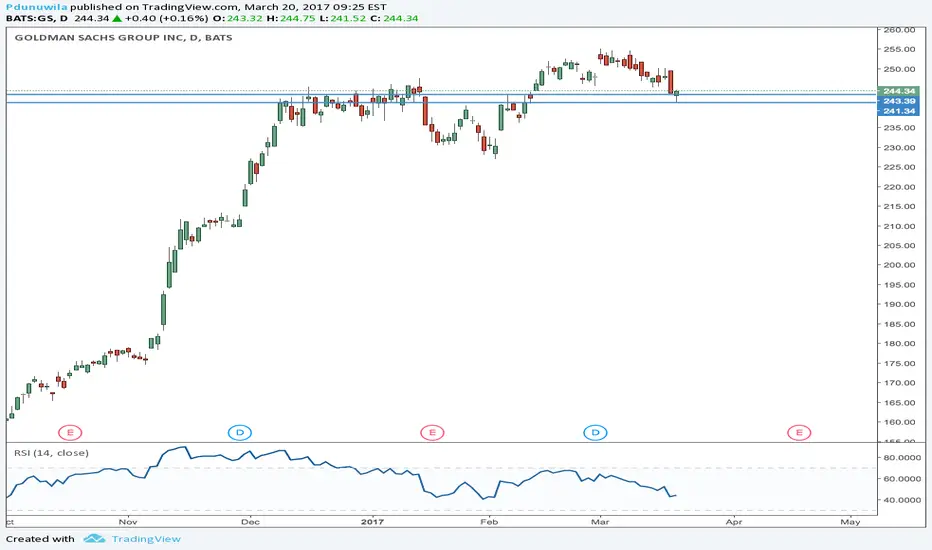
Task: Select the green 244.34 current price label
Action: click(x=899, y=91)
